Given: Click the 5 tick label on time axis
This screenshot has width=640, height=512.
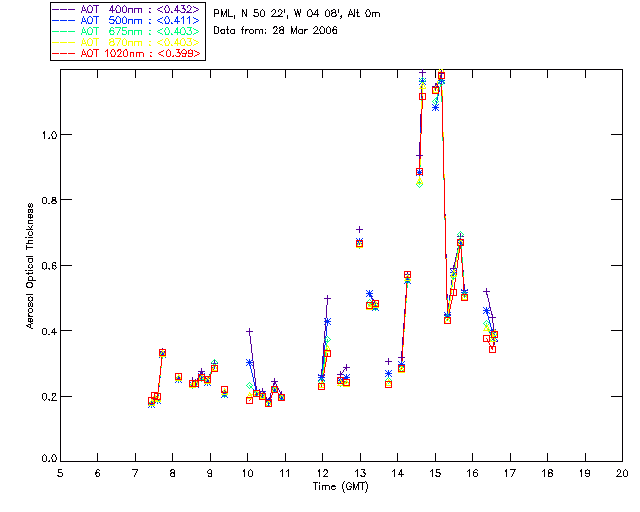Looking at the screenshot, I should click(60, 473).
